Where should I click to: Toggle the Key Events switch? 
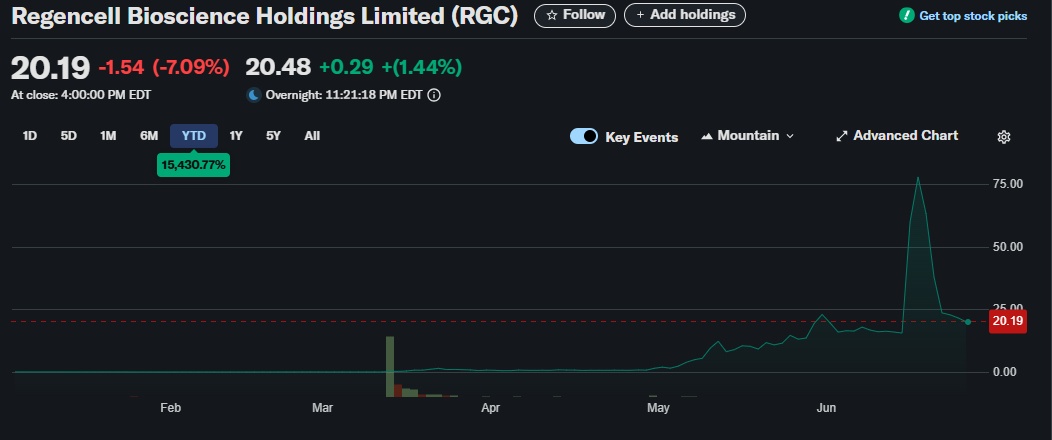click(x=584, y=137)
